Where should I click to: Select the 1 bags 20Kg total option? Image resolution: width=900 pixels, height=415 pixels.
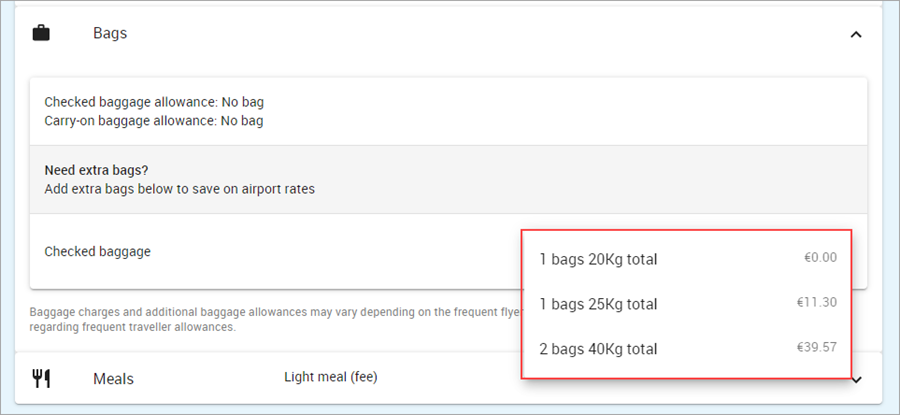click(686, 259)
